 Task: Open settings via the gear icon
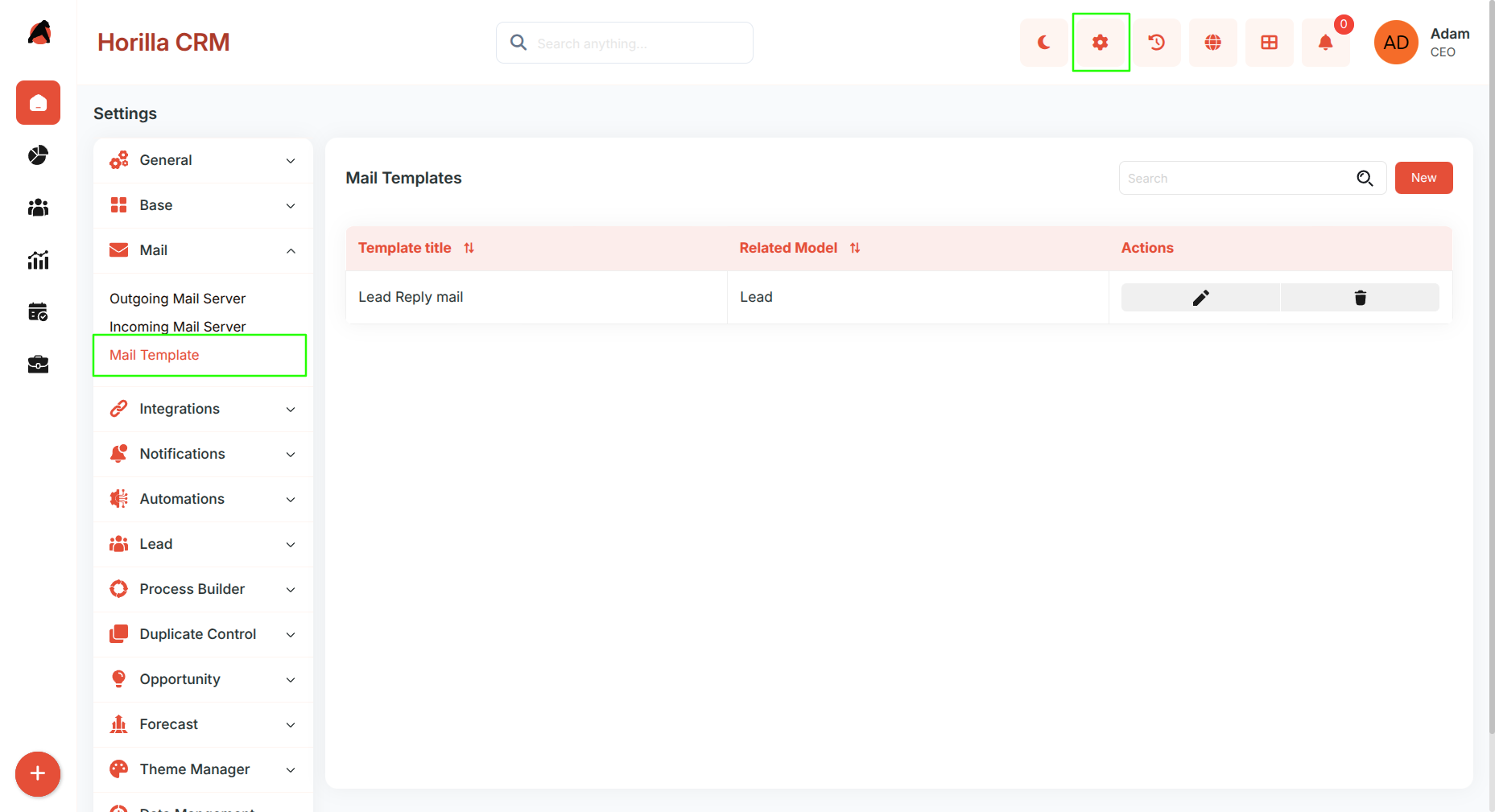tap(1101, 43)
